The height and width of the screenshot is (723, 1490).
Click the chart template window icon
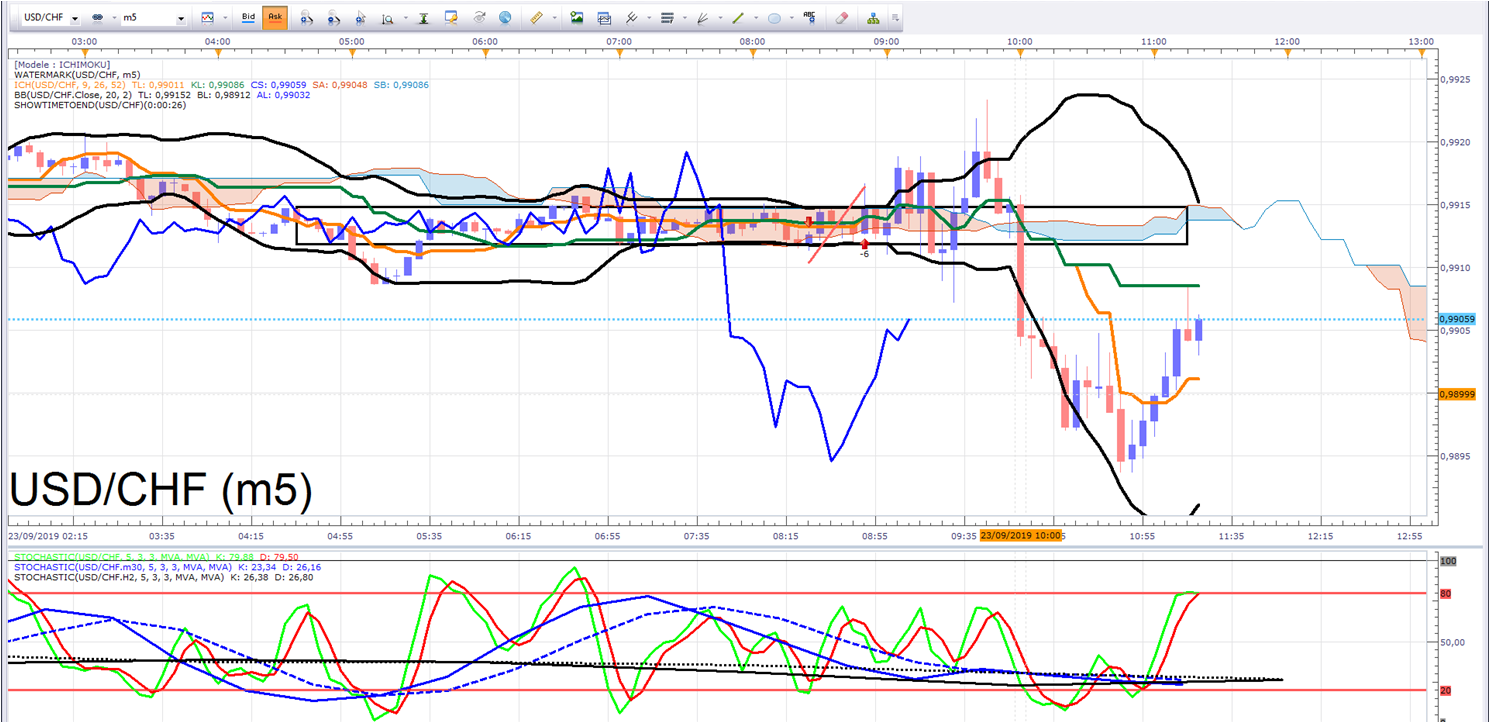pos(603,18)
